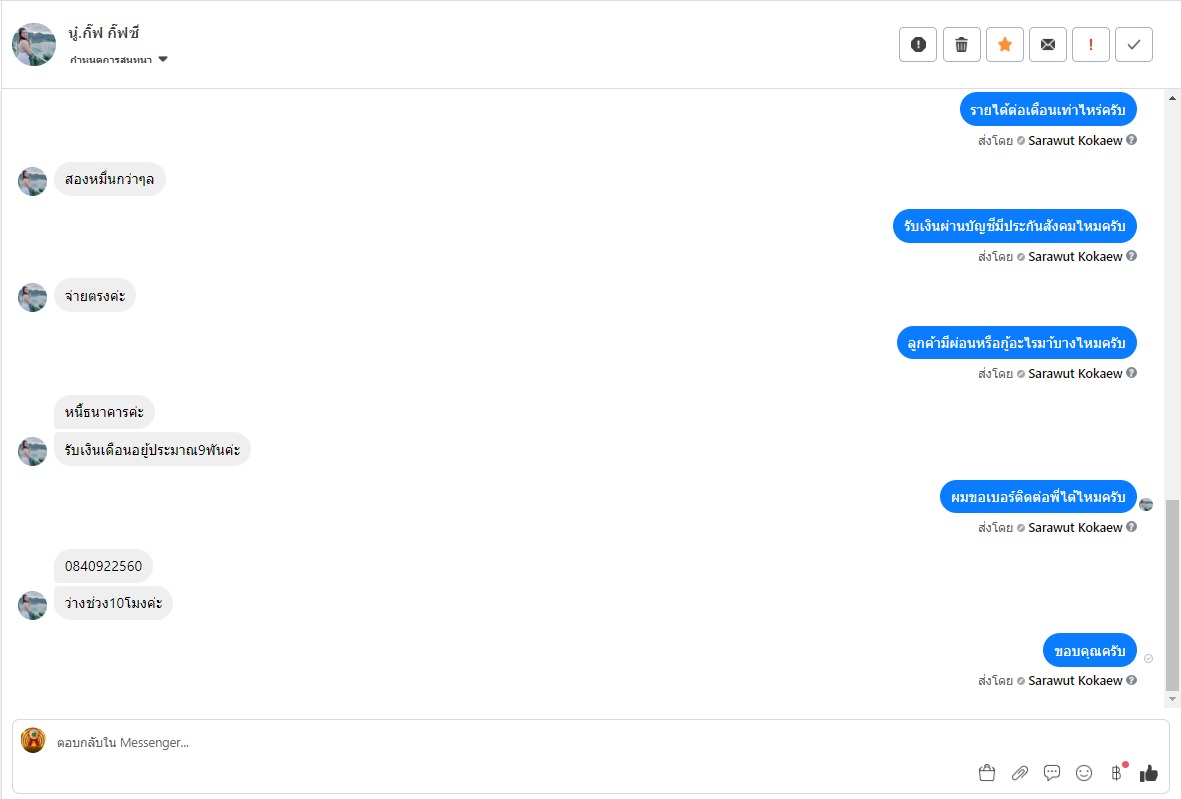Attach a file with paperclip icon
This screenshot has height=799, width=1181.
click(1020, 772)
